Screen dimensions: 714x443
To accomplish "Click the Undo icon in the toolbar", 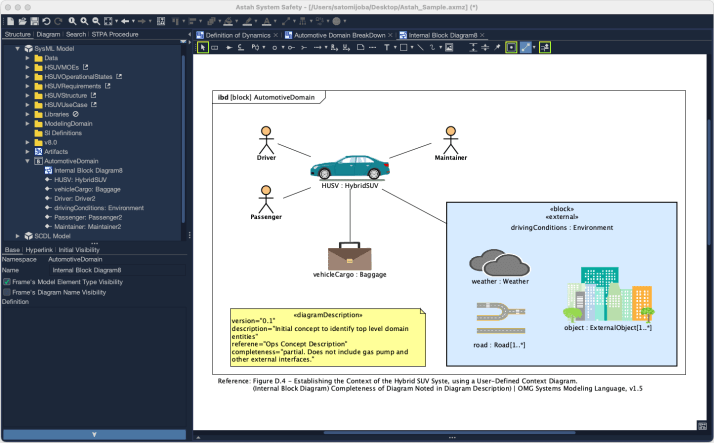I will point(46,20).
